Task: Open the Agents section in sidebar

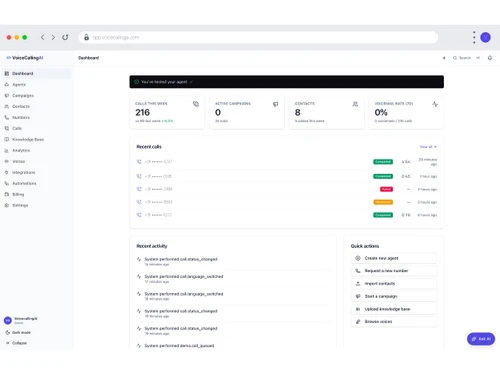Action: 36,85
